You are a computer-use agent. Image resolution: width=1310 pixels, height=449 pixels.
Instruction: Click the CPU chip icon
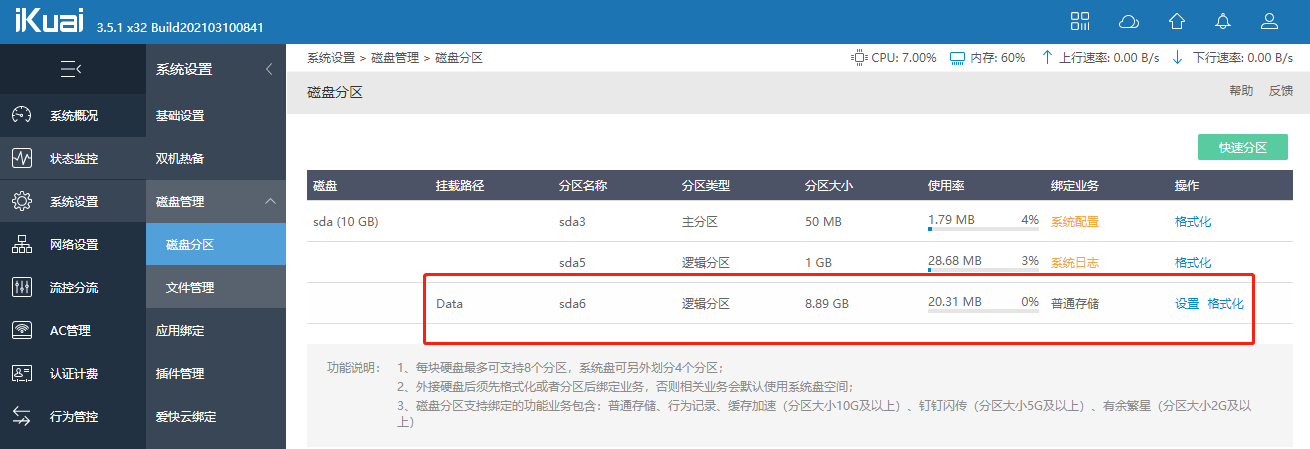coord(858,57)
